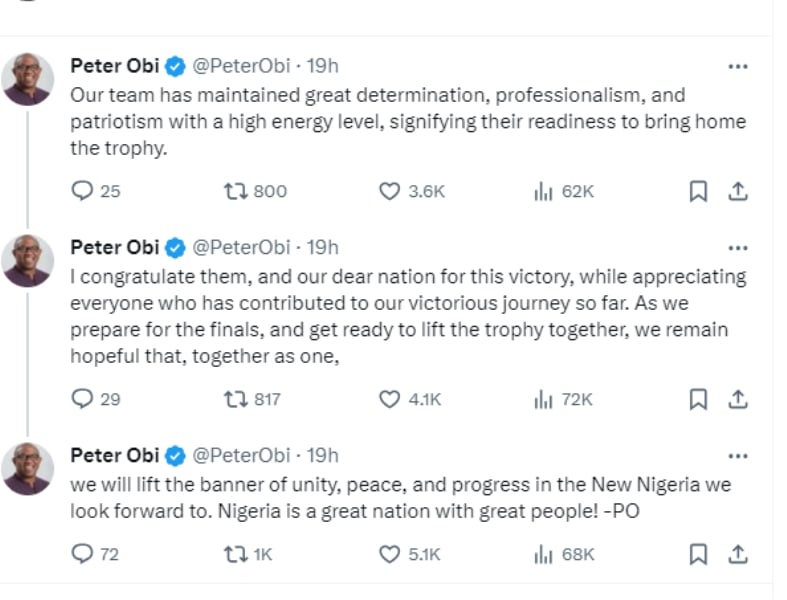The width and height of the screenshot is (787, 600).
Task: Open the @PeterObi handle on first tweet
Action: tap(241, 66)
